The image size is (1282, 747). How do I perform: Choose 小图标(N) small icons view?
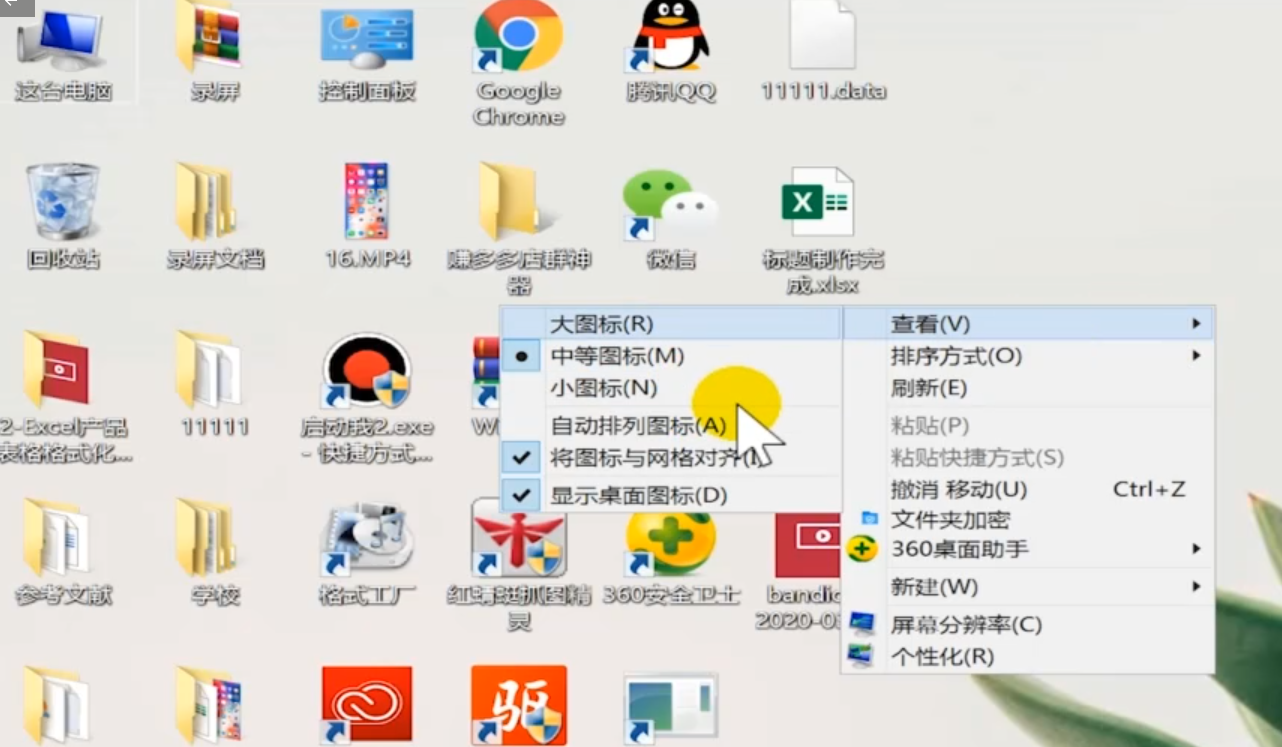coord(671,388)
